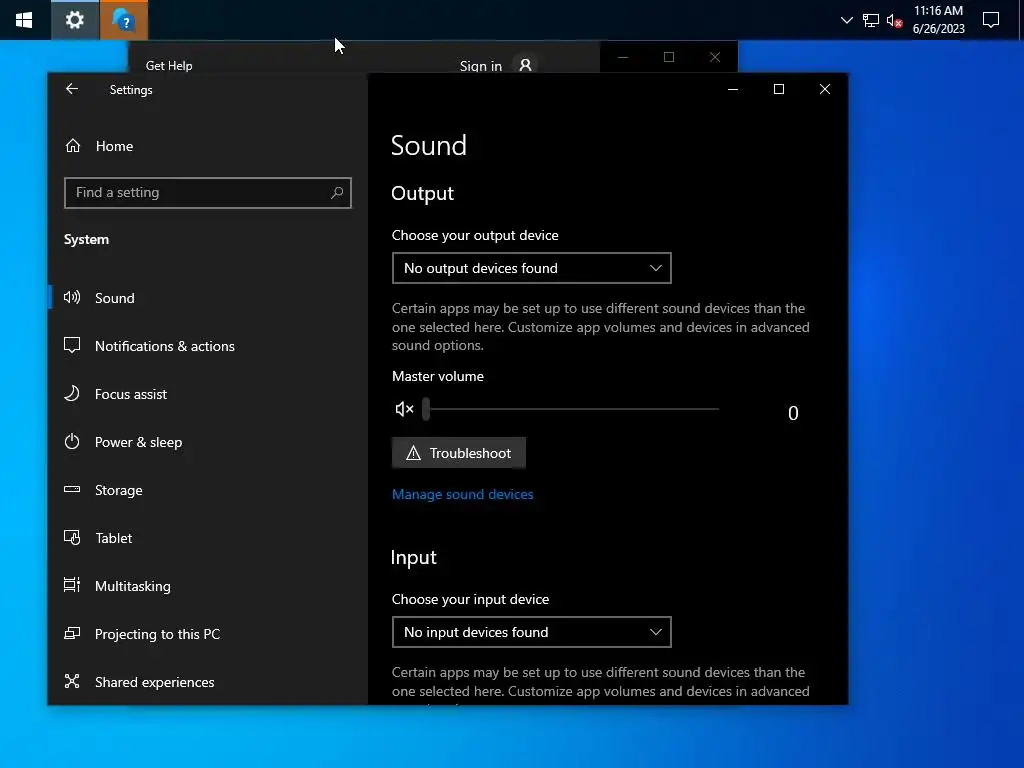Open the clock showing 11:16 AM
This screenshot has width=1024, height=768.
click(x=938, y=20)
